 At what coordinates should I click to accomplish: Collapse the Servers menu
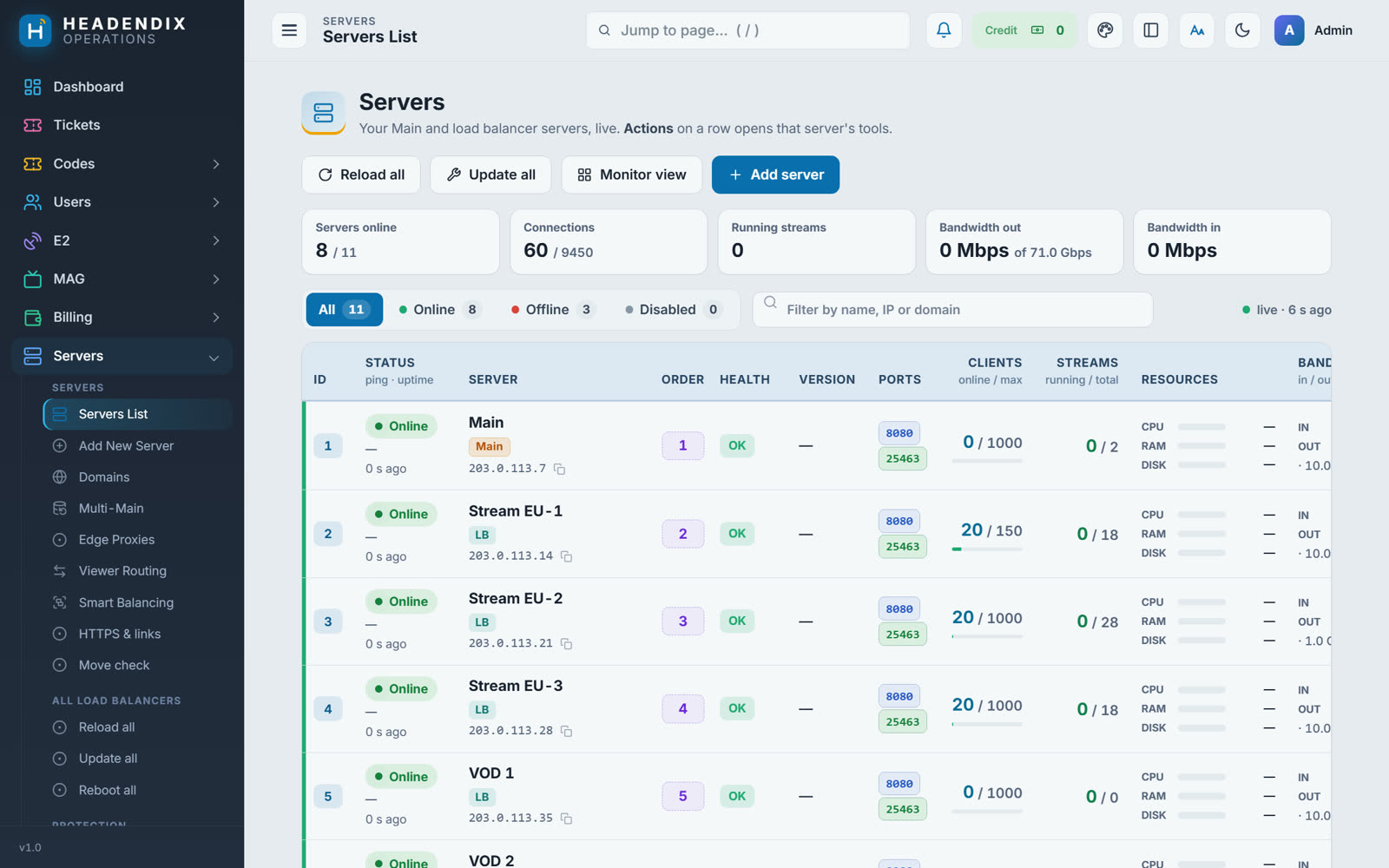[122, 356]
